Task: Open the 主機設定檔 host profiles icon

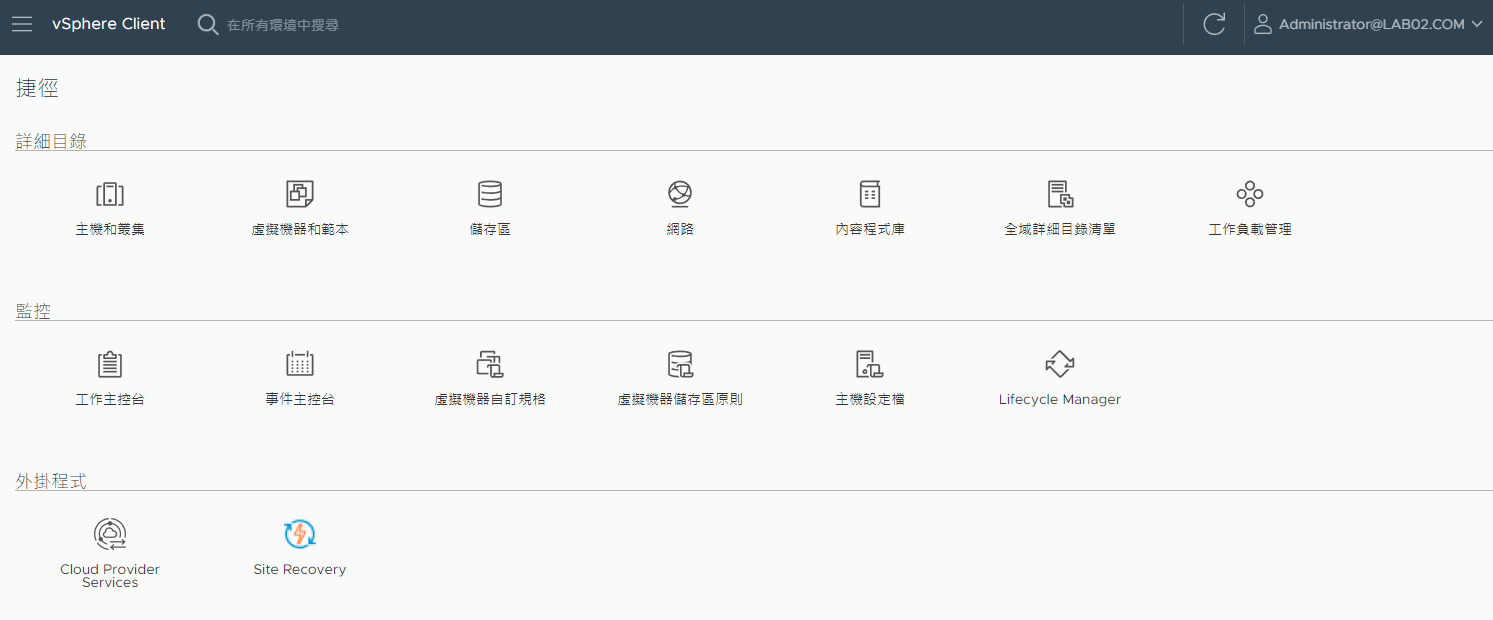Action: pos(870,364)
